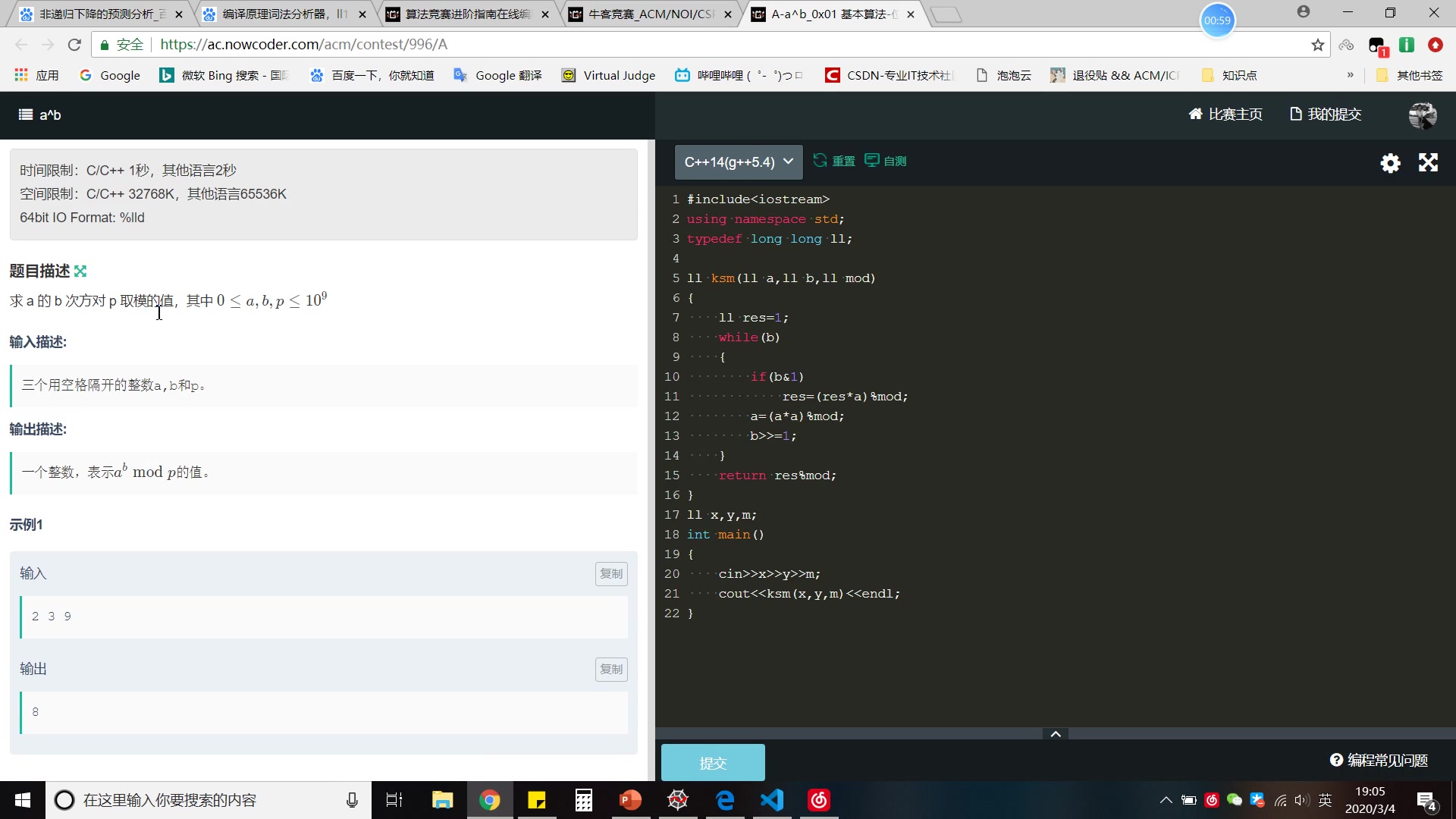
Task: Click the user avatar in header
Action: pos(1422,115)
